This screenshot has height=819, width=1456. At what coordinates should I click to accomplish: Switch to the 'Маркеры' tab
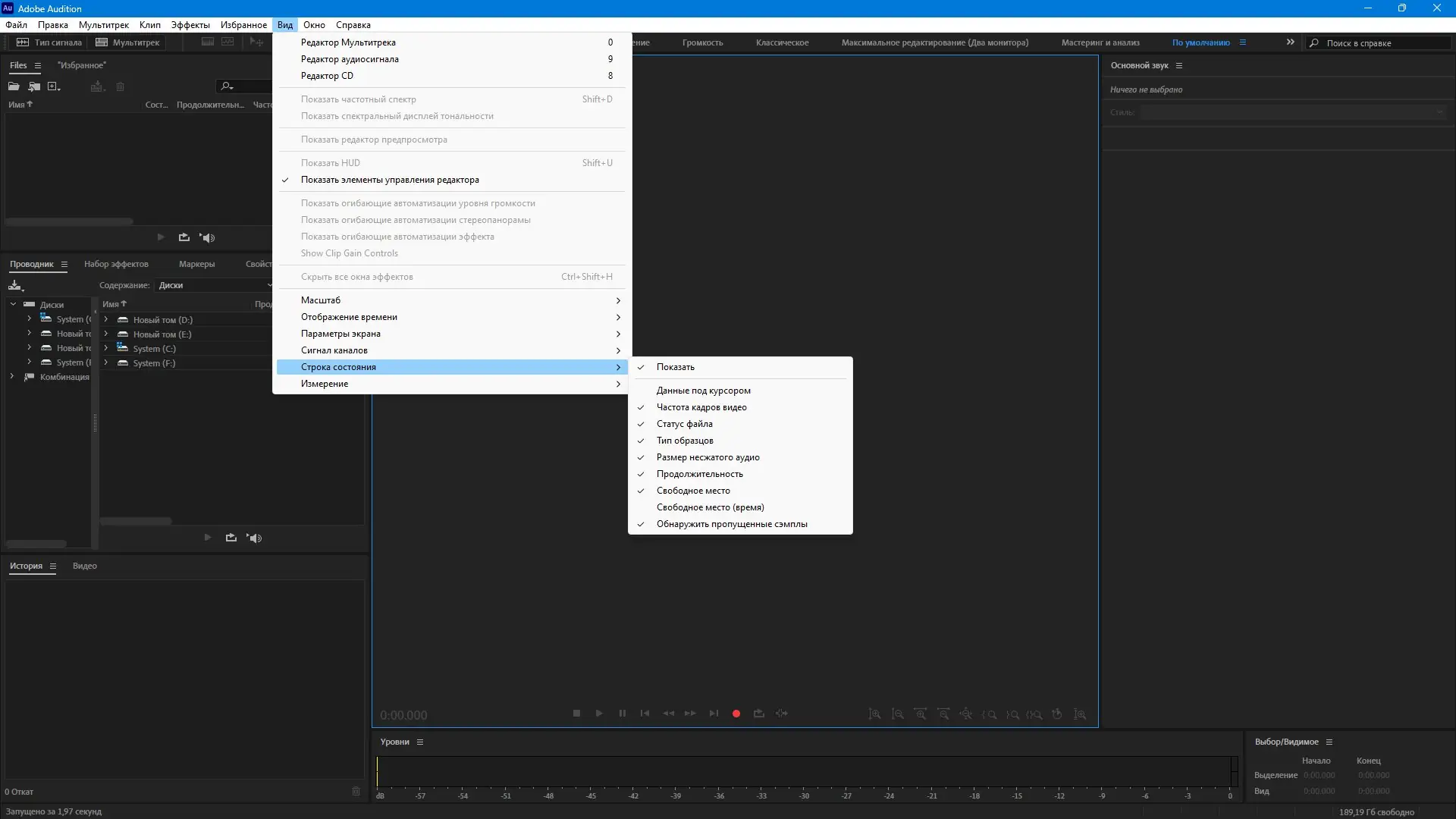point(196,264)
